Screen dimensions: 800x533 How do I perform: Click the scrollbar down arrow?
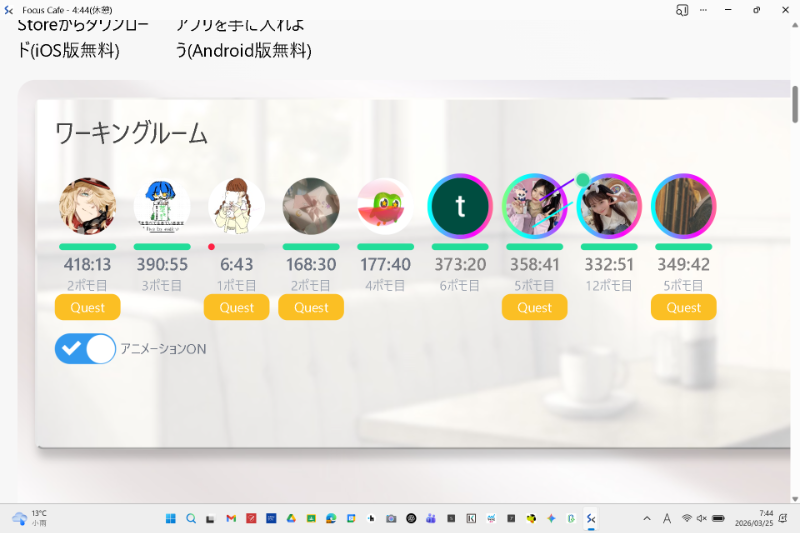[795, 499]
